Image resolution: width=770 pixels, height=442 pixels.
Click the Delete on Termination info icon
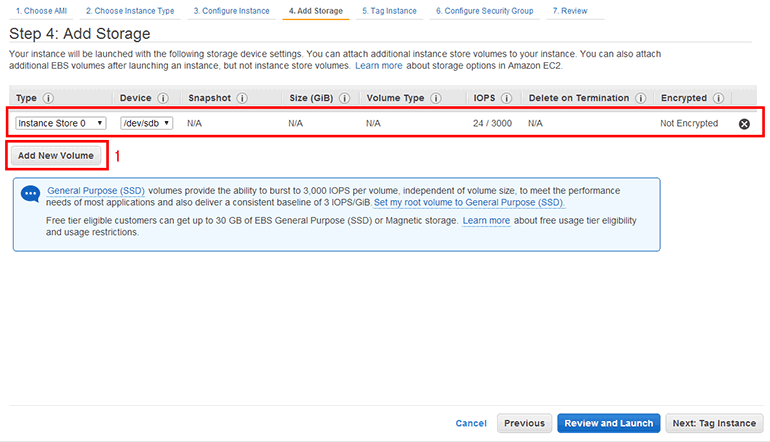(x=640, y=98)
